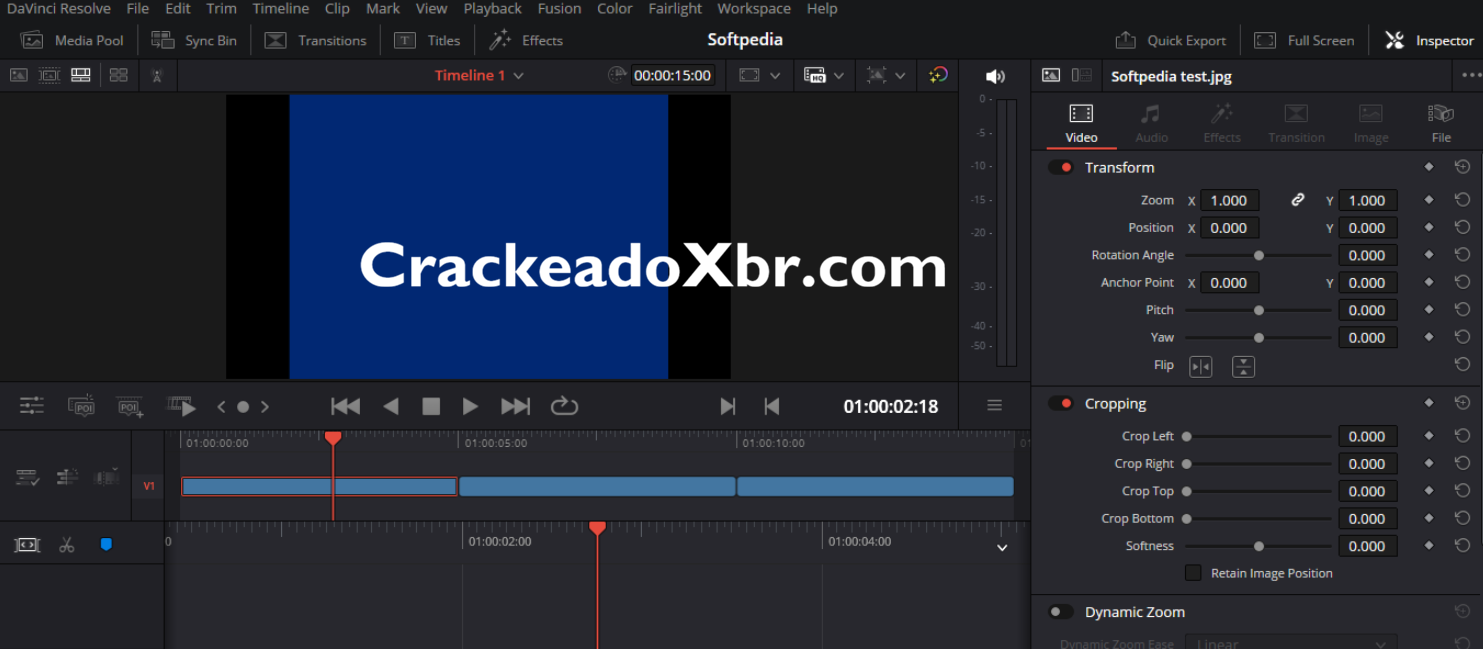Open the Titles panel
This screenshot has height=649, width=1483.
(427, 40)
